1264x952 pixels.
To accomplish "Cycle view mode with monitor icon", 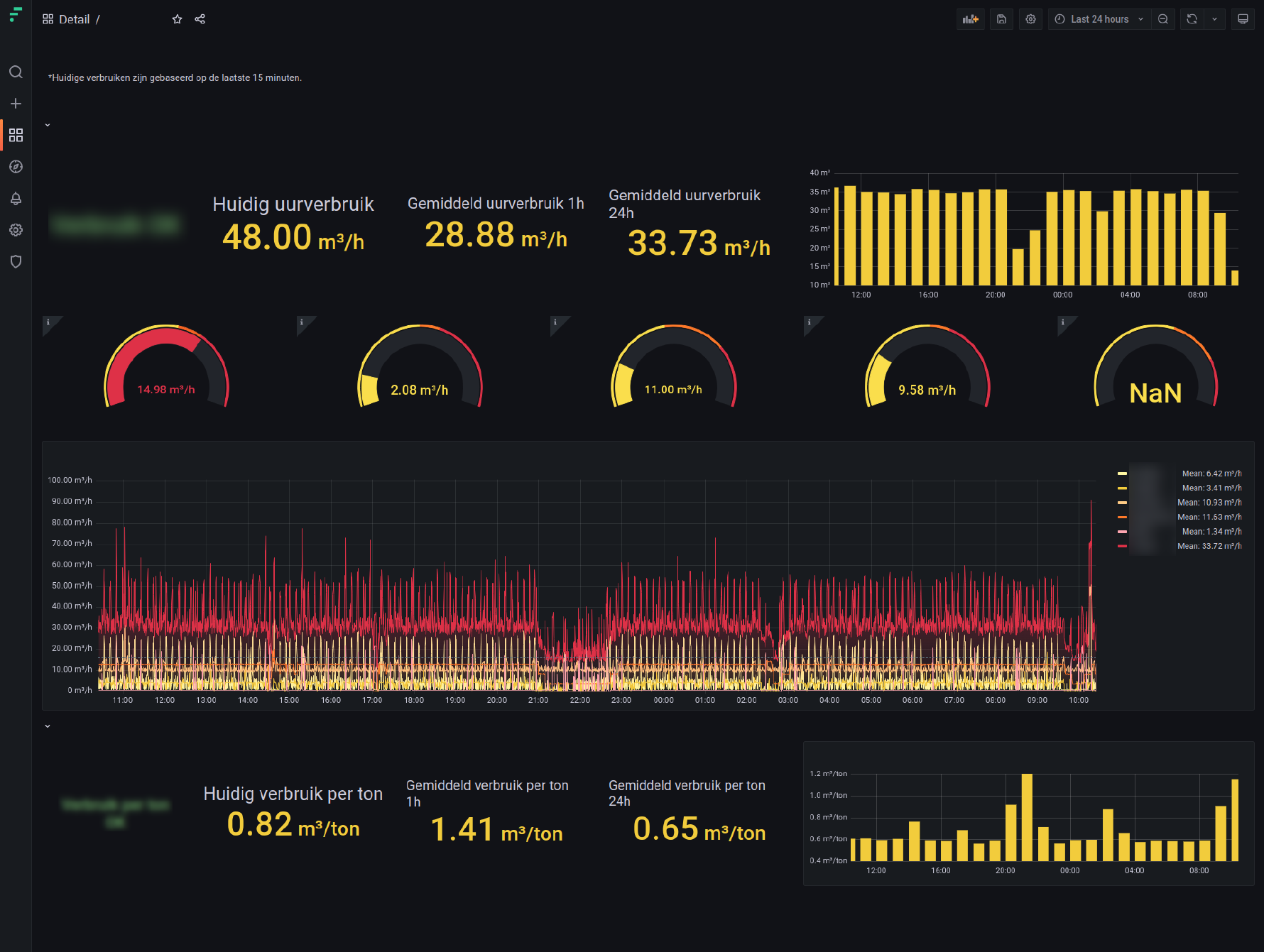I will click(x=1243, y=19).
